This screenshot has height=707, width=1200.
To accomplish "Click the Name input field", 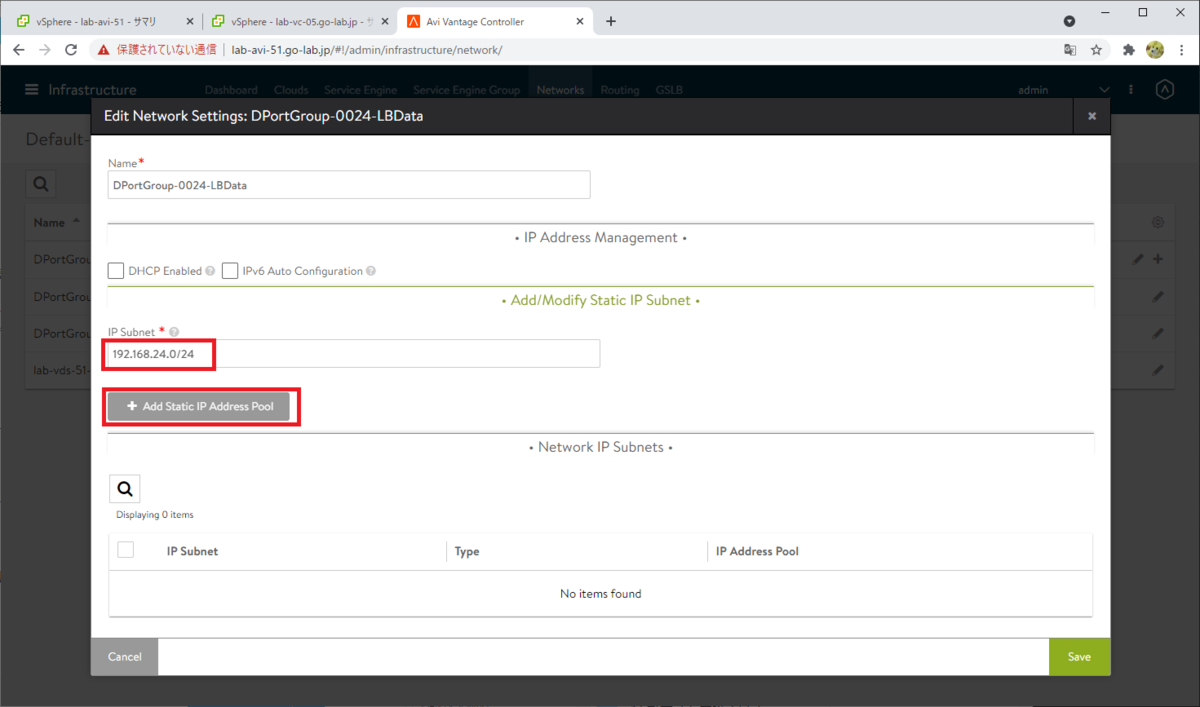I will [349, 185].
